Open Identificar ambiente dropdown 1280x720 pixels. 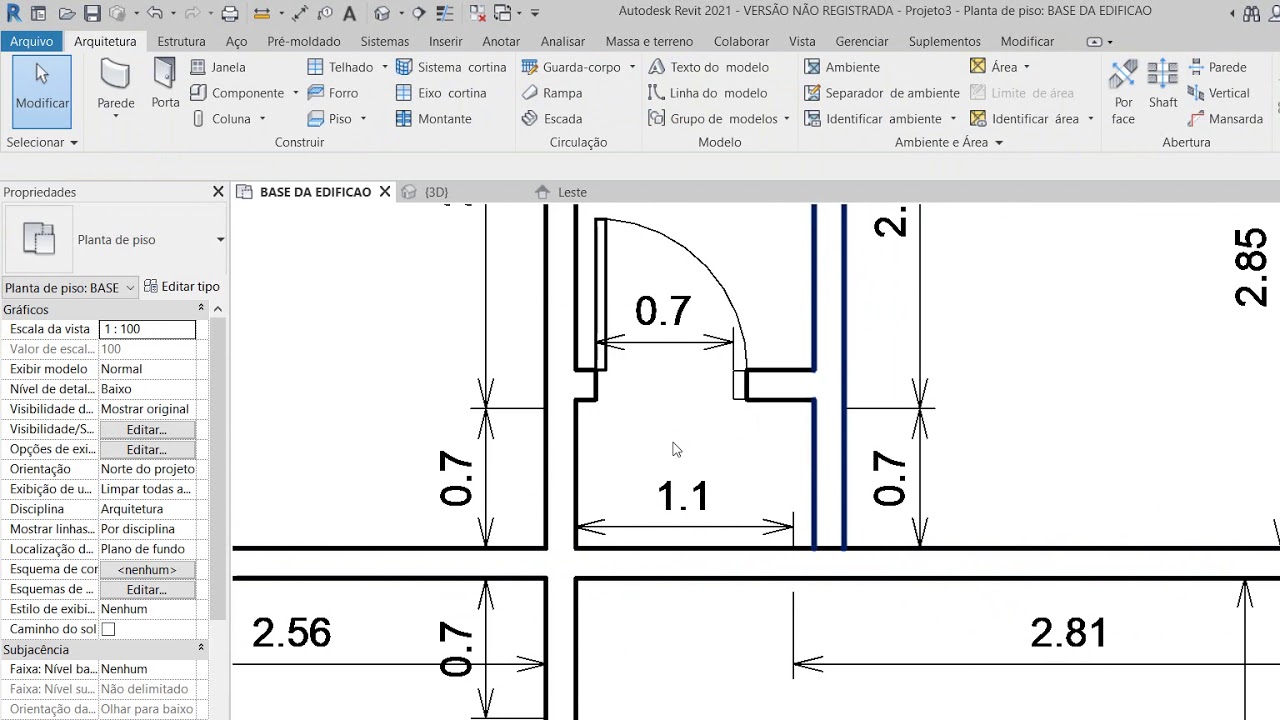point(952,119)
